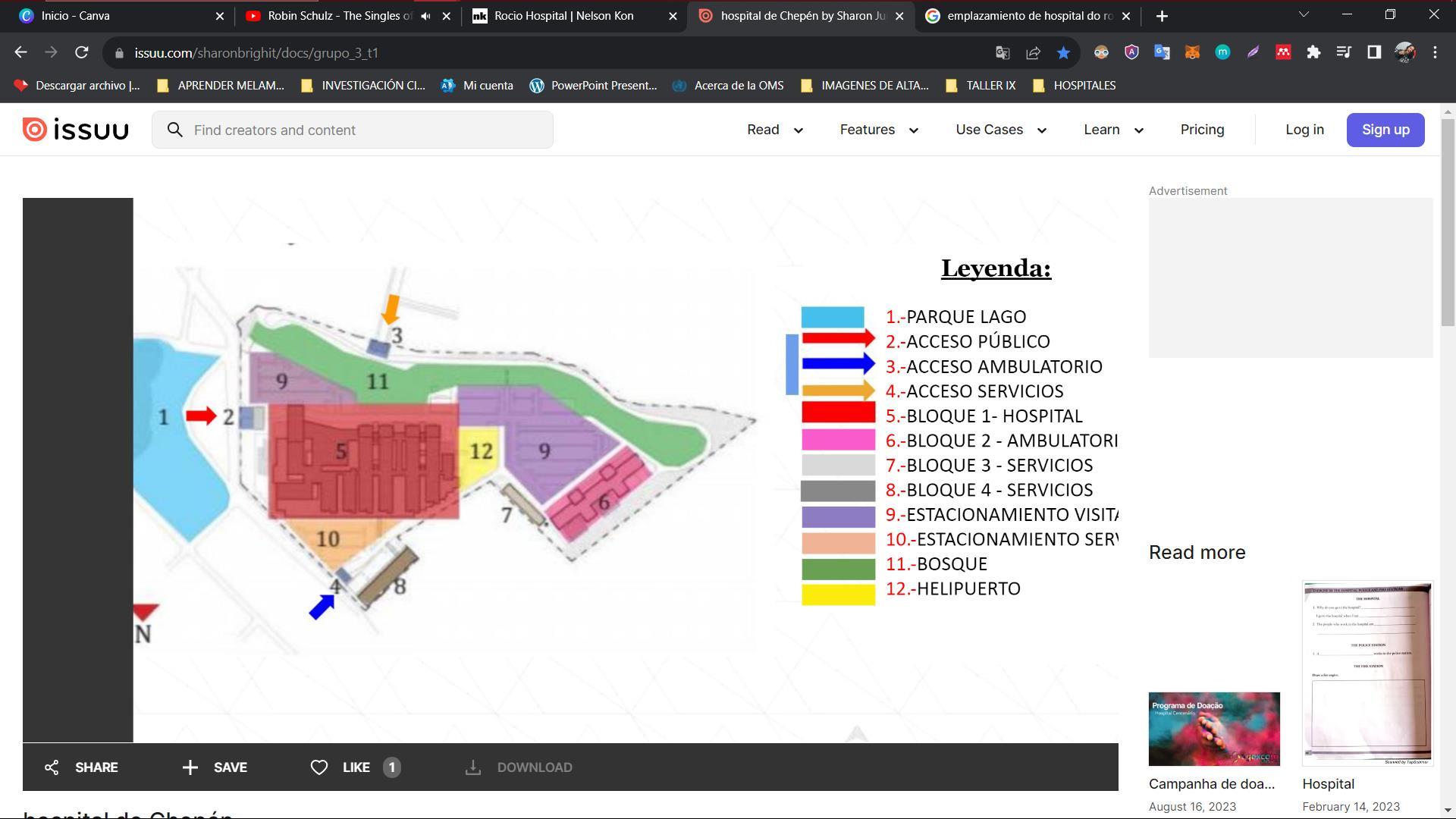Open the browser side panel icon
Viewport: 1456px width, 819px height.
[1374, 52]
